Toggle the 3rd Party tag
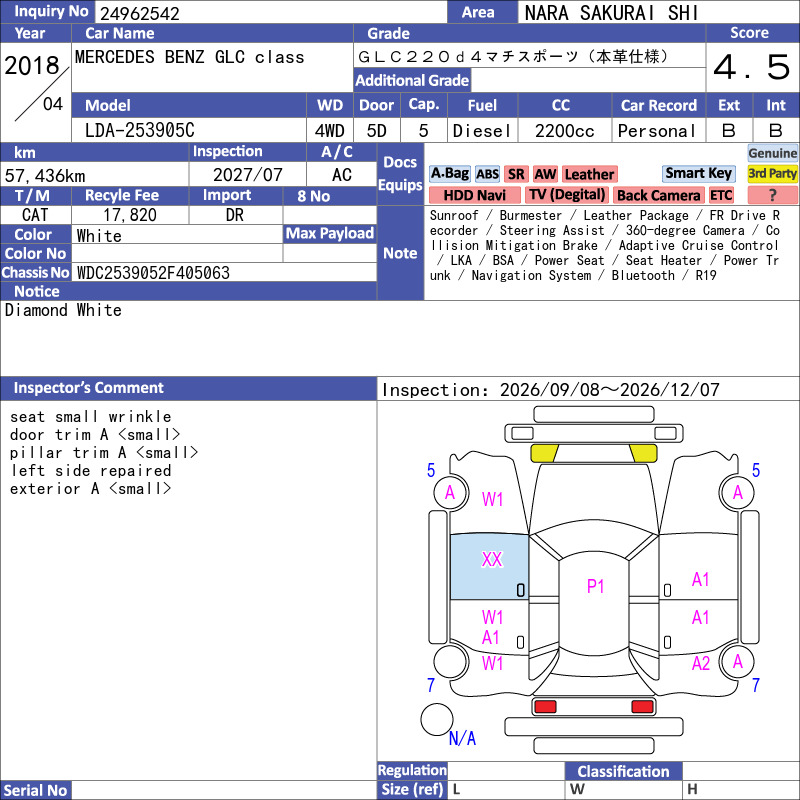Screen dimensions: 800x800 coord(772,173)
